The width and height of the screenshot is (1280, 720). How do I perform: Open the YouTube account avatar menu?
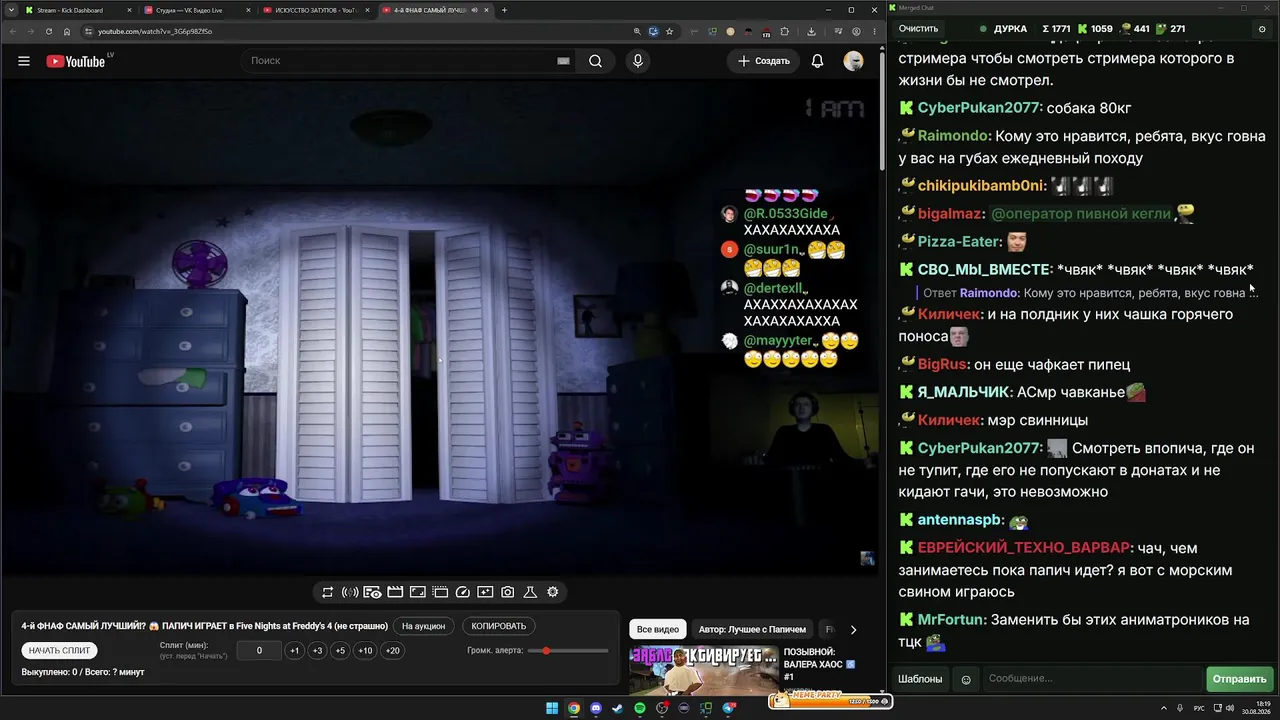[x=853, y=61]
